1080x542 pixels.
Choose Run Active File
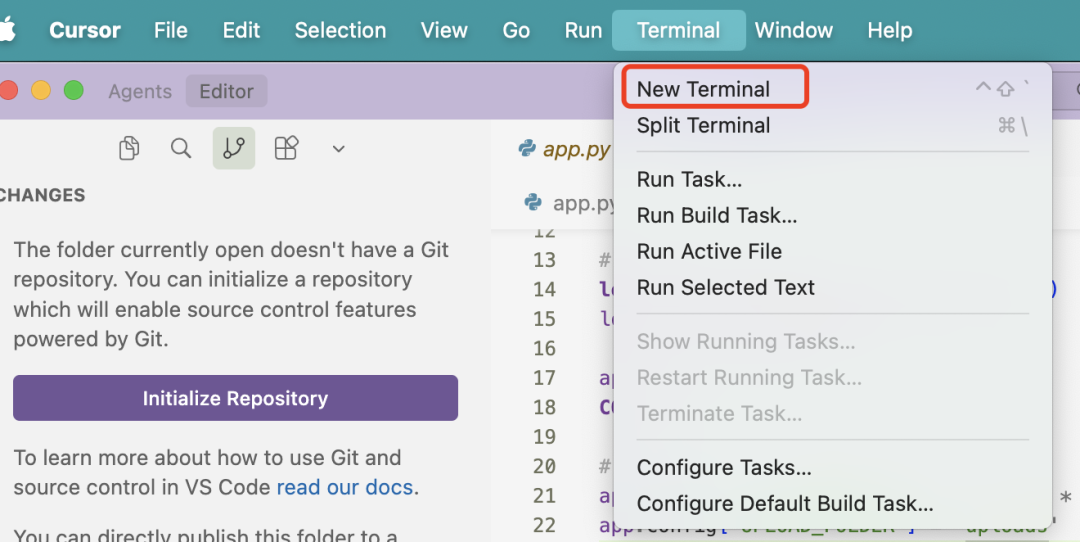pyautogui.click(x=709, y=251)
